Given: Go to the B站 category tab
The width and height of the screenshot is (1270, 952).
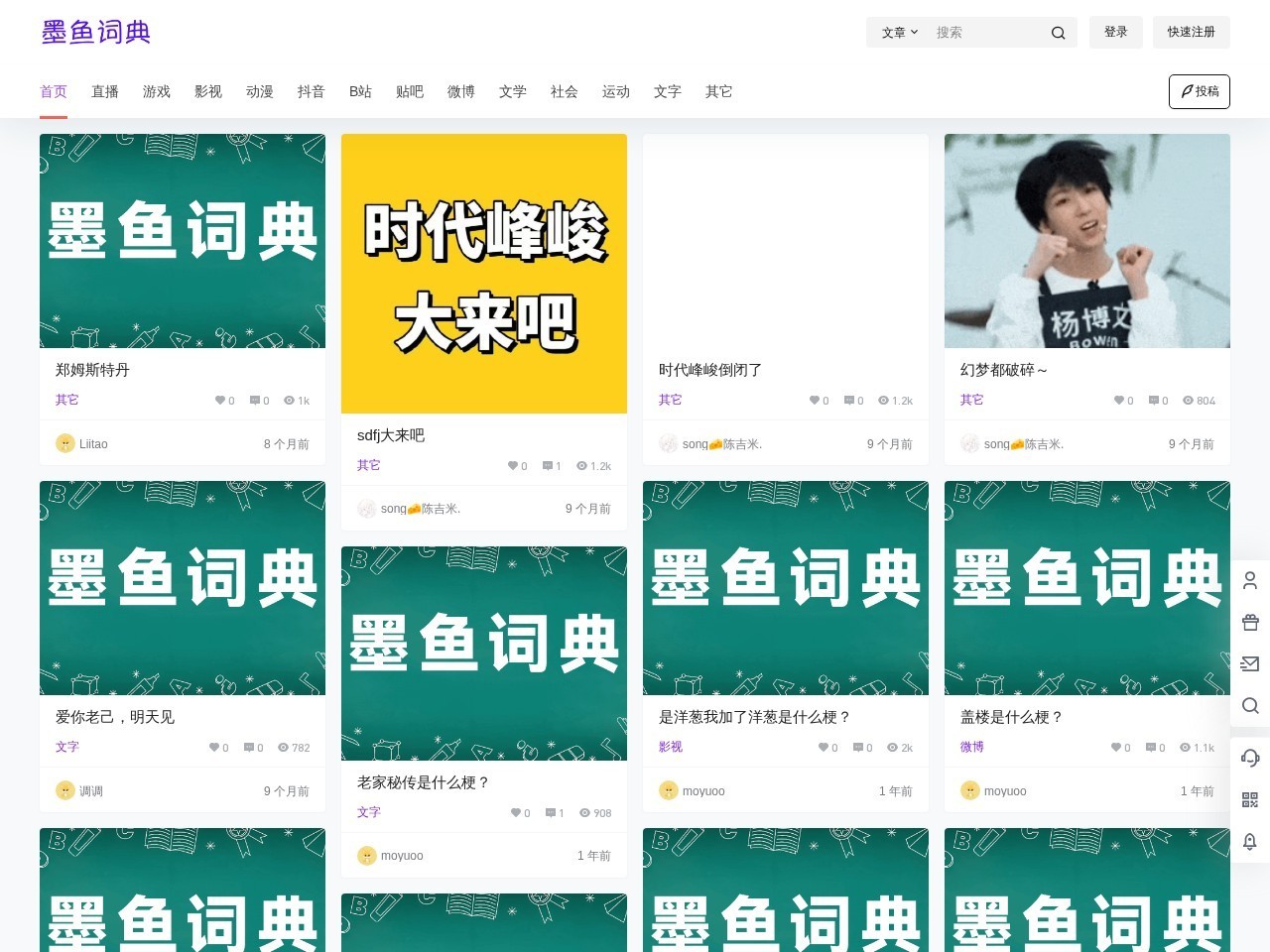Looking at the screenshot, I should [360, 91].
